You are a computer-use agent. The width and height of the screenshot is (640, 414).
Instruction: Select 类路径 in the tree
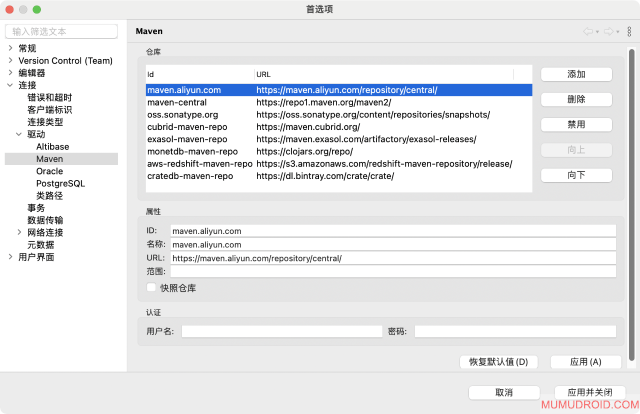point(49,196)
